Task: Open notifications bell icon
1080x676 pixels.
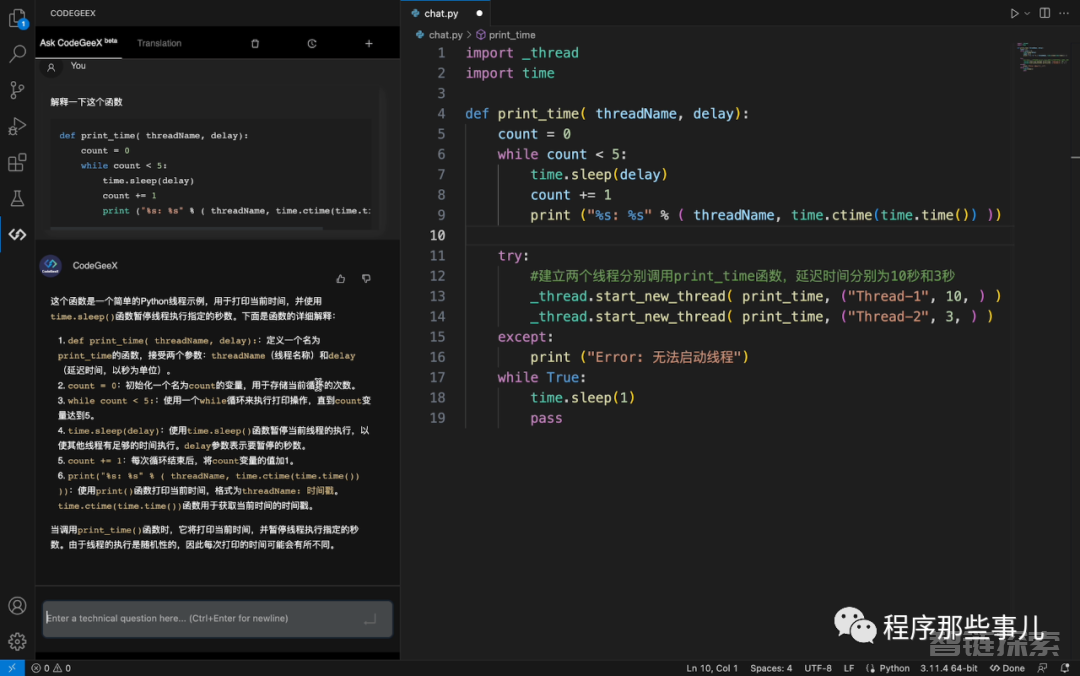Action: click(1065, 668)
